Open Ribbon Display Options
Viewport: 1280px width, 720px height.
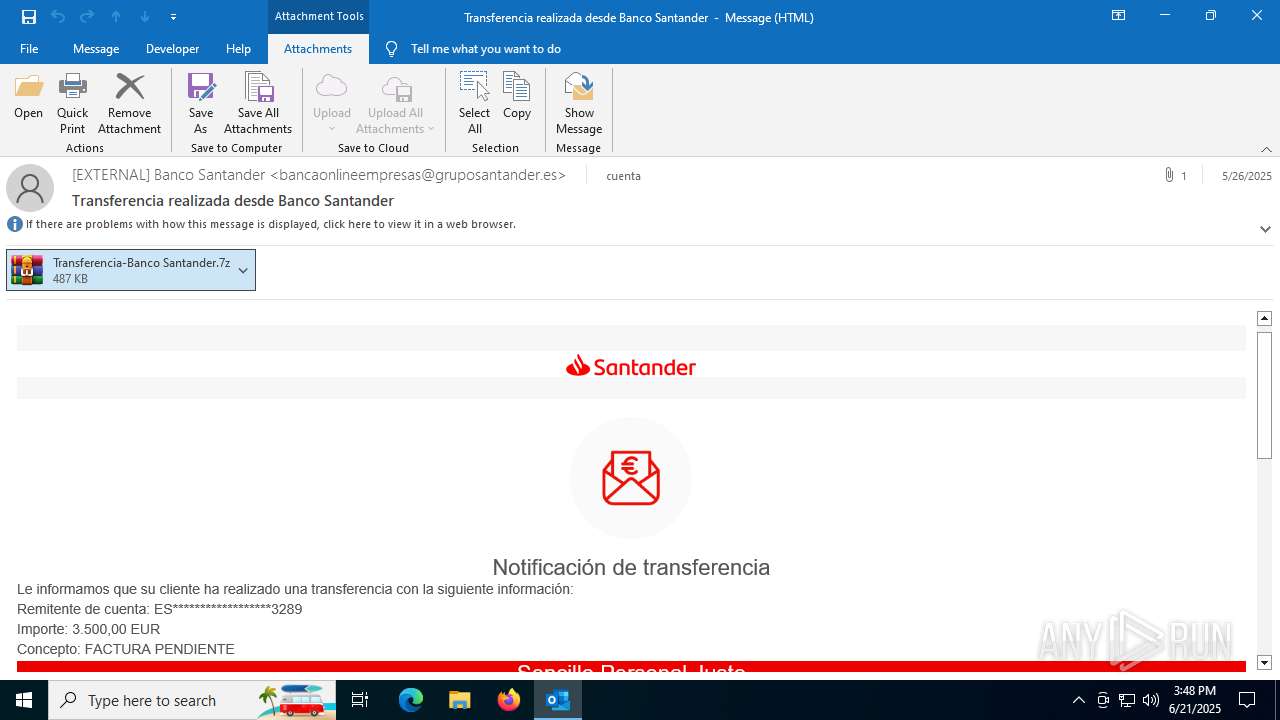(x=1118, y=16)
